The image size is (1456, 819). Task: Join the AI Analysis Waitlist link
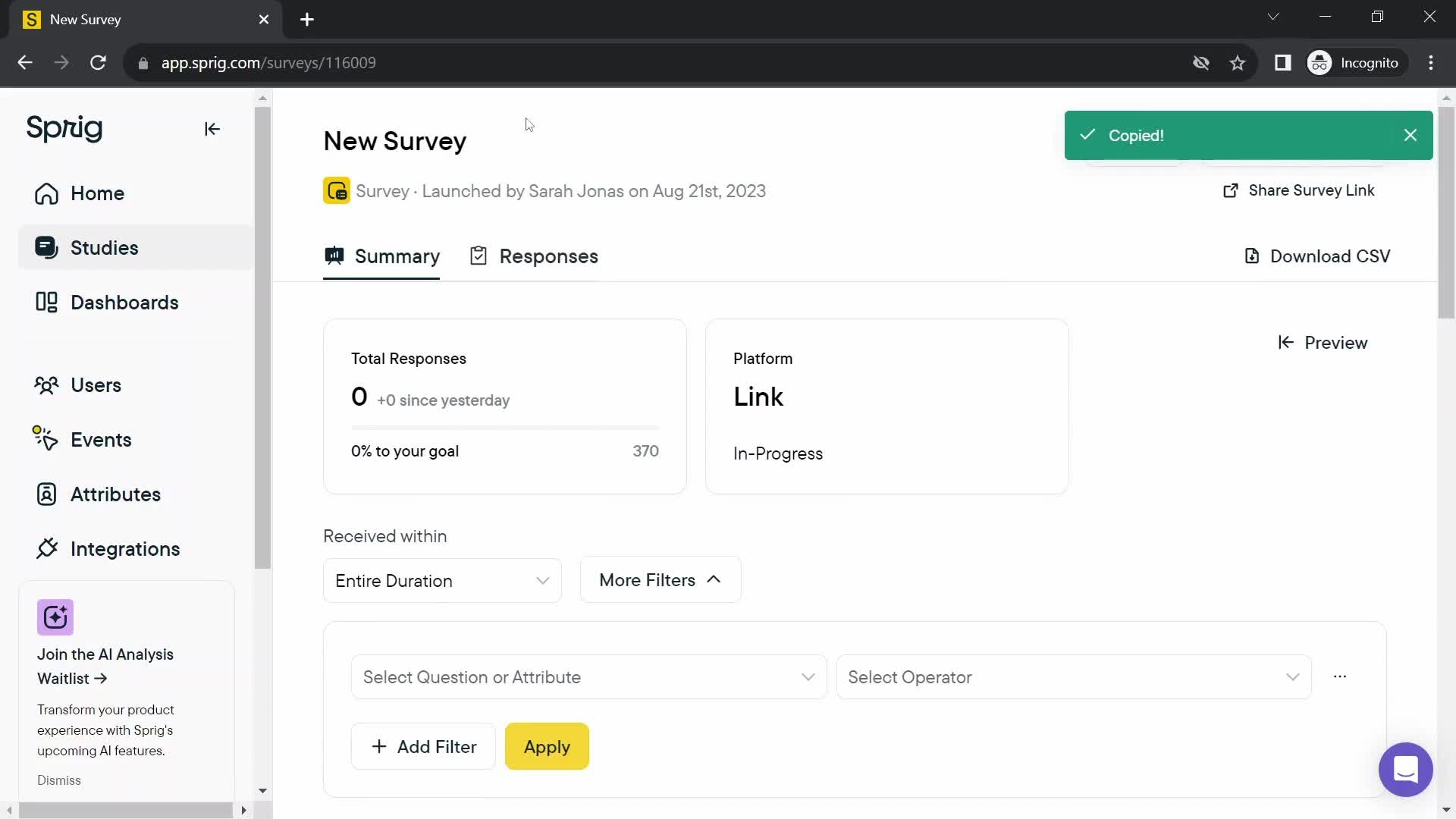click(x=105, y=667)
